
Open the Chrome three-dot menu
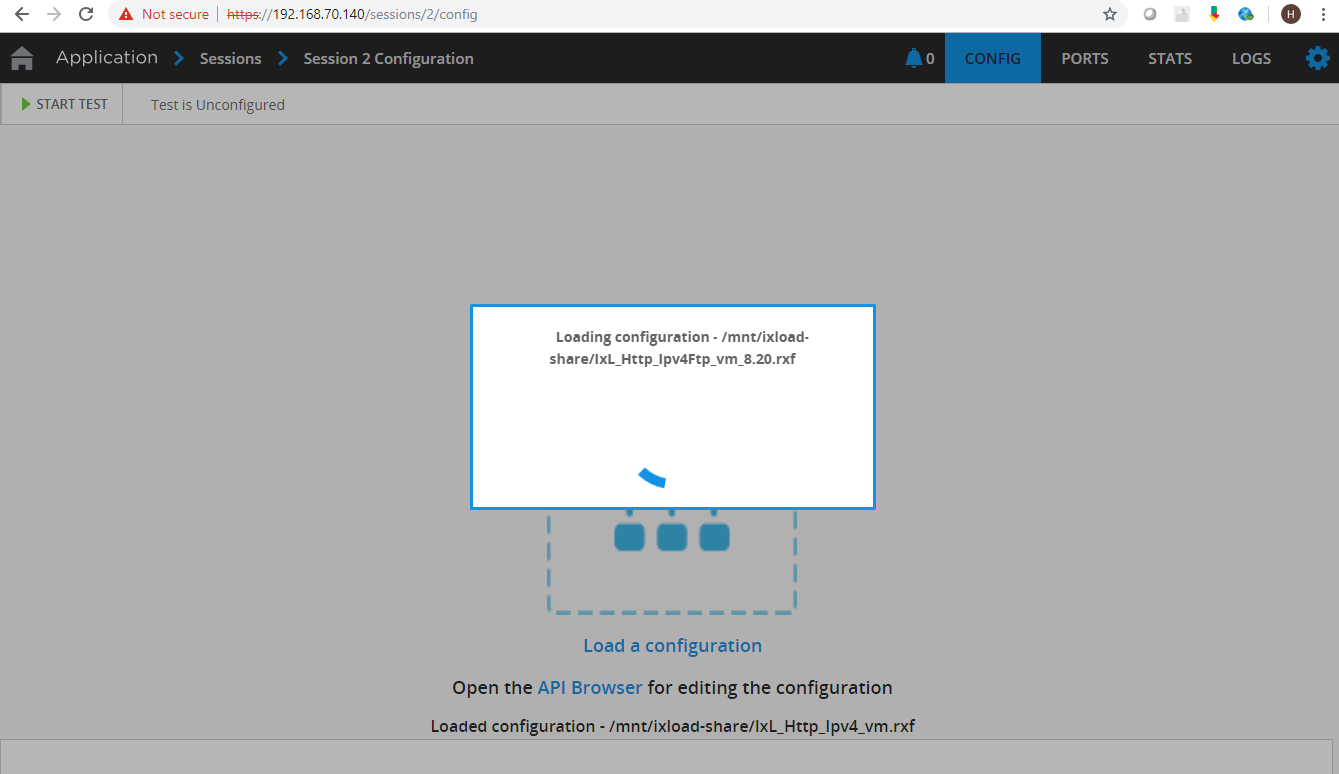pyautogui.click(x=1323, y=14)
